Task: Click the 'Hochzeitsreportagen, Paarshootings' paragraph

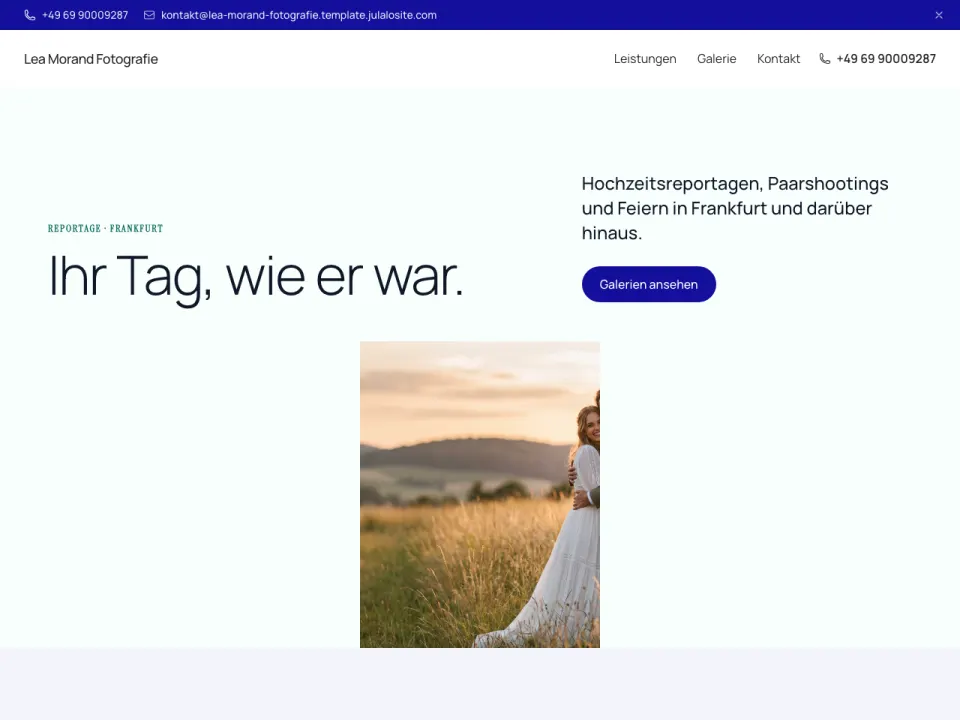Action: point(735,208)
